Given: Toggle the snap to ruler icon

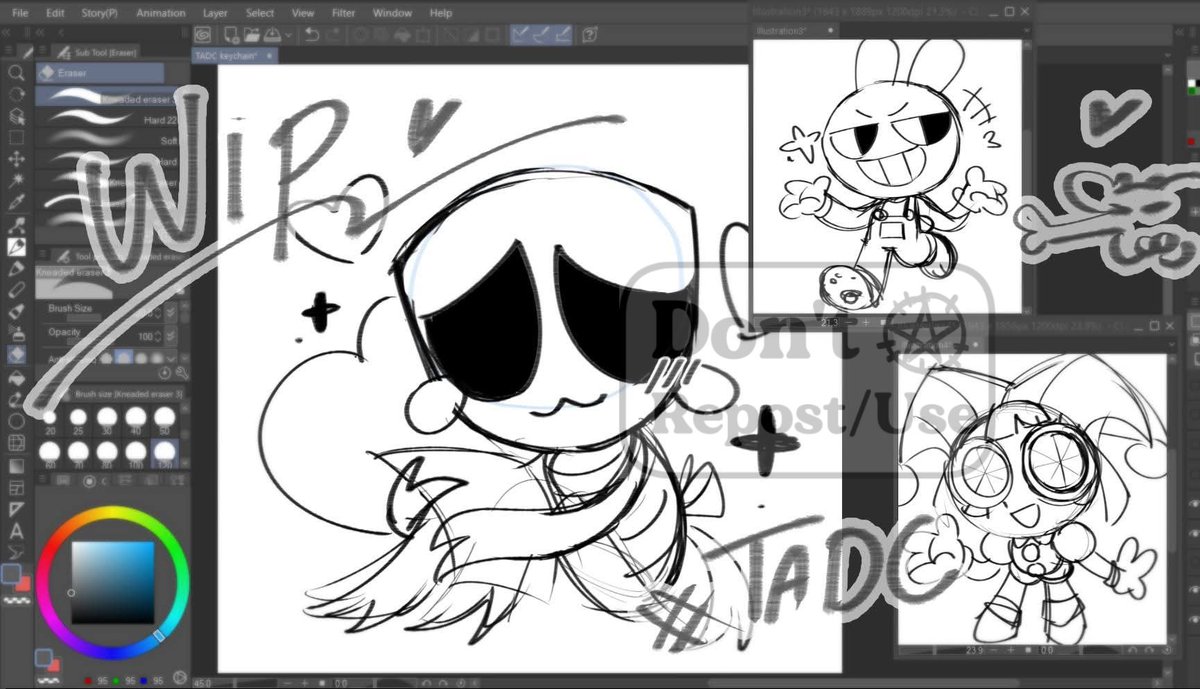Looking at the screenshot, I should [520, 34].
